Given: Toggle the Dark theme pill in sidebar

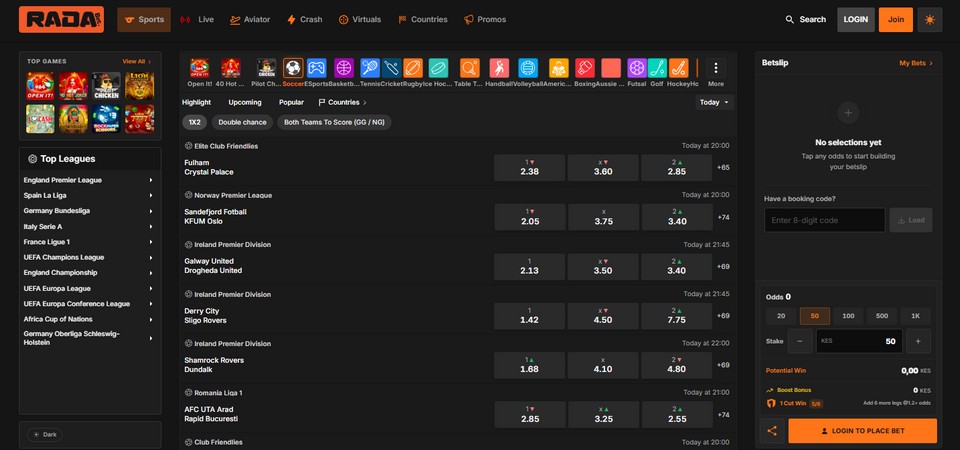Looking at the screenshot, I should click(45, 435).
